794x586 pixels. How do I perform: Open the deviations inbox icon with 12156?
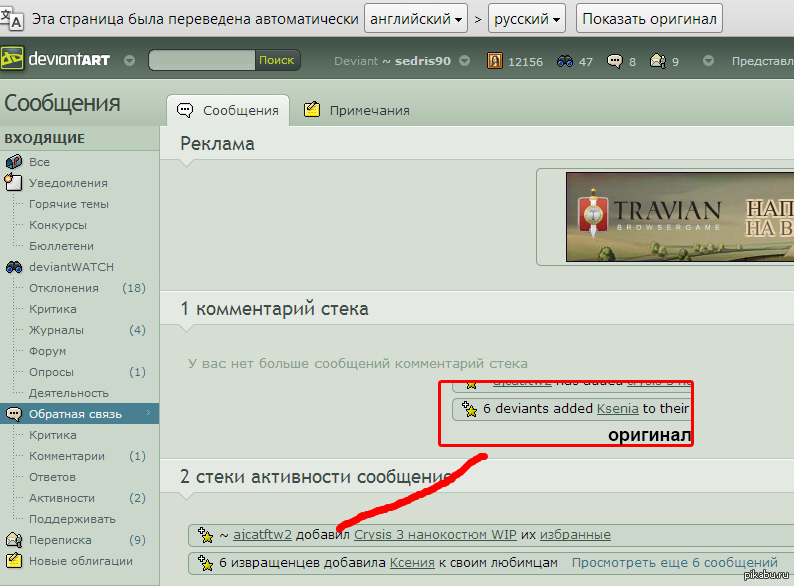[x=495, y=61]
